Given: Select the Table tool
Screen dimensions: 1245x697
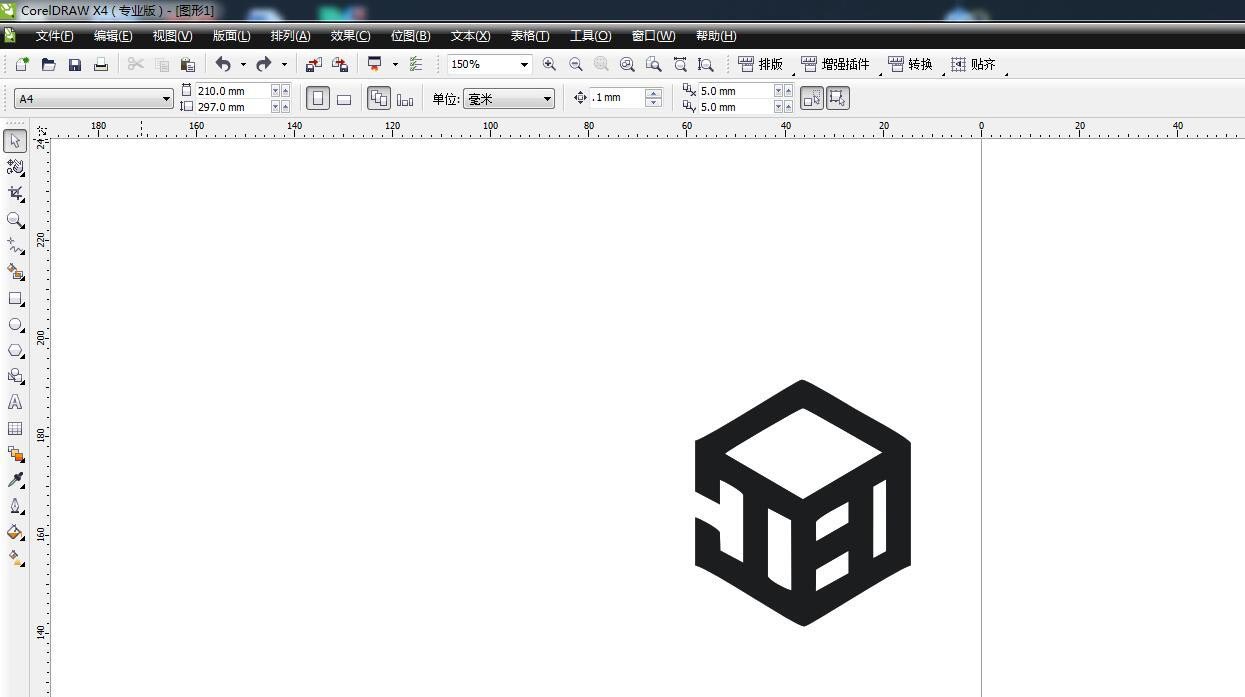Looking at the screenshot, I should [x=15, y=429].
